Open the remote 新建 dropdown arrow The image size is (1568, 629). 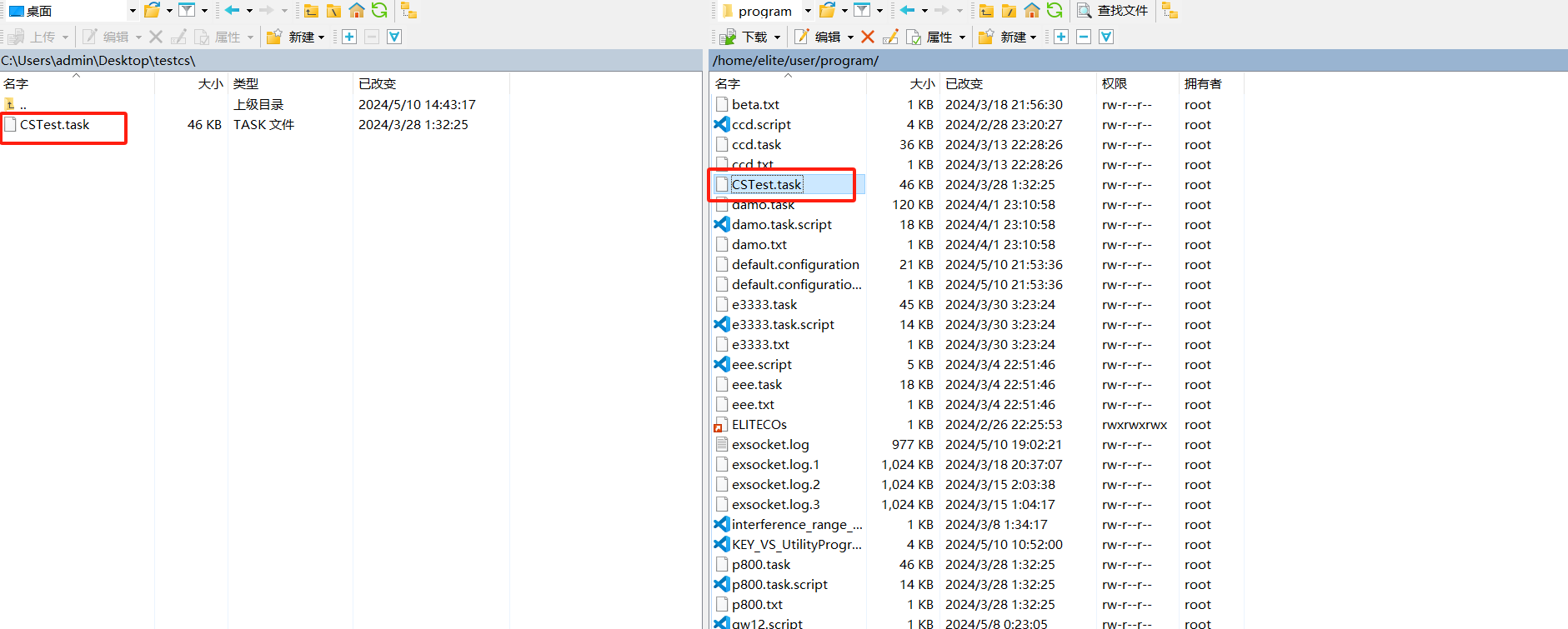(1034, 37)
